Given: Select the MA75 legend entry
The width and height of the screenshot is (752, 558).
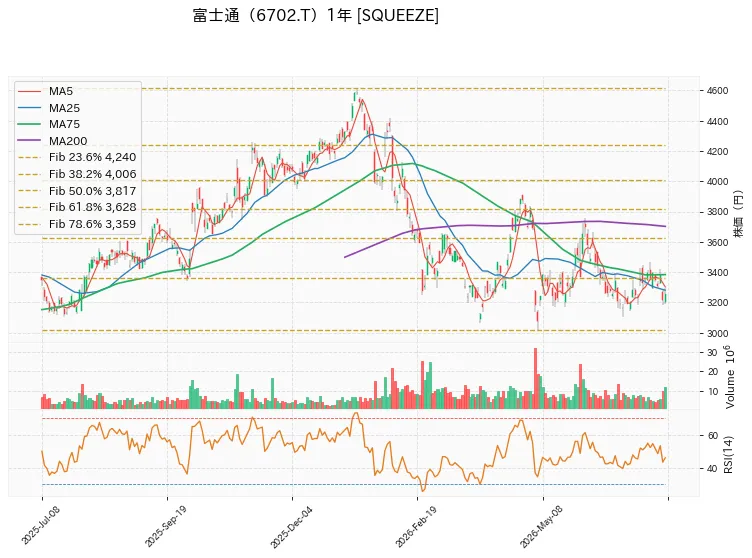Looking at the screenshot, I should tap(49, 124).
